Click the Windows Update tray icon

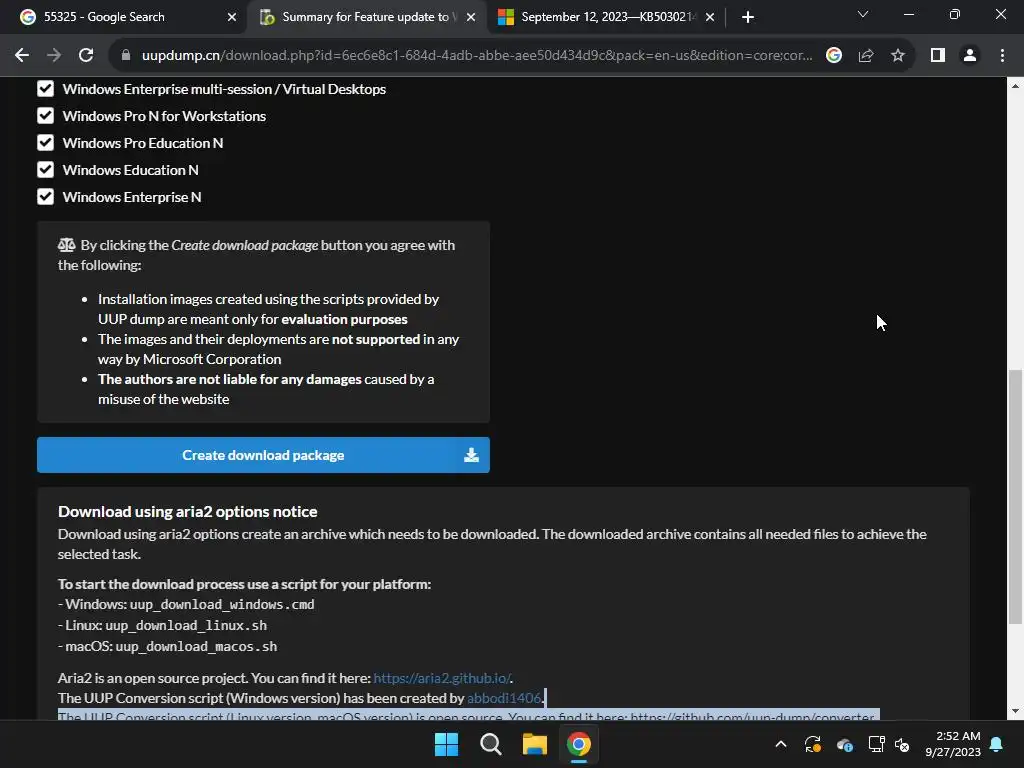pyautogui.click(x=812, y=744)
